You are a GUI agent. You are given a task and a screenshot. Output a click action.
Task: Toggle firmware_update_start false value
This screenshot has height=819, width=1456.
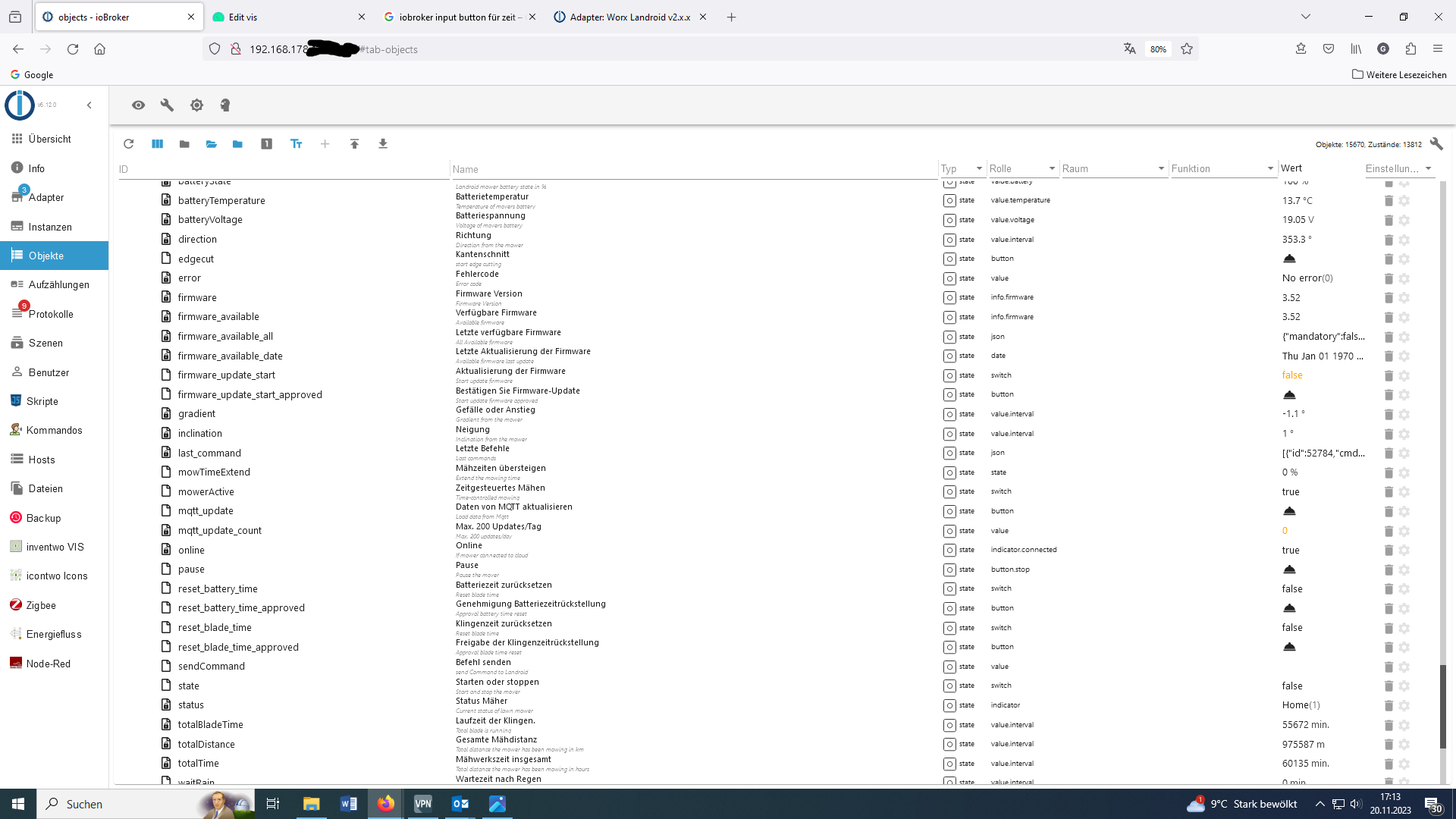tap(1292, 375)
